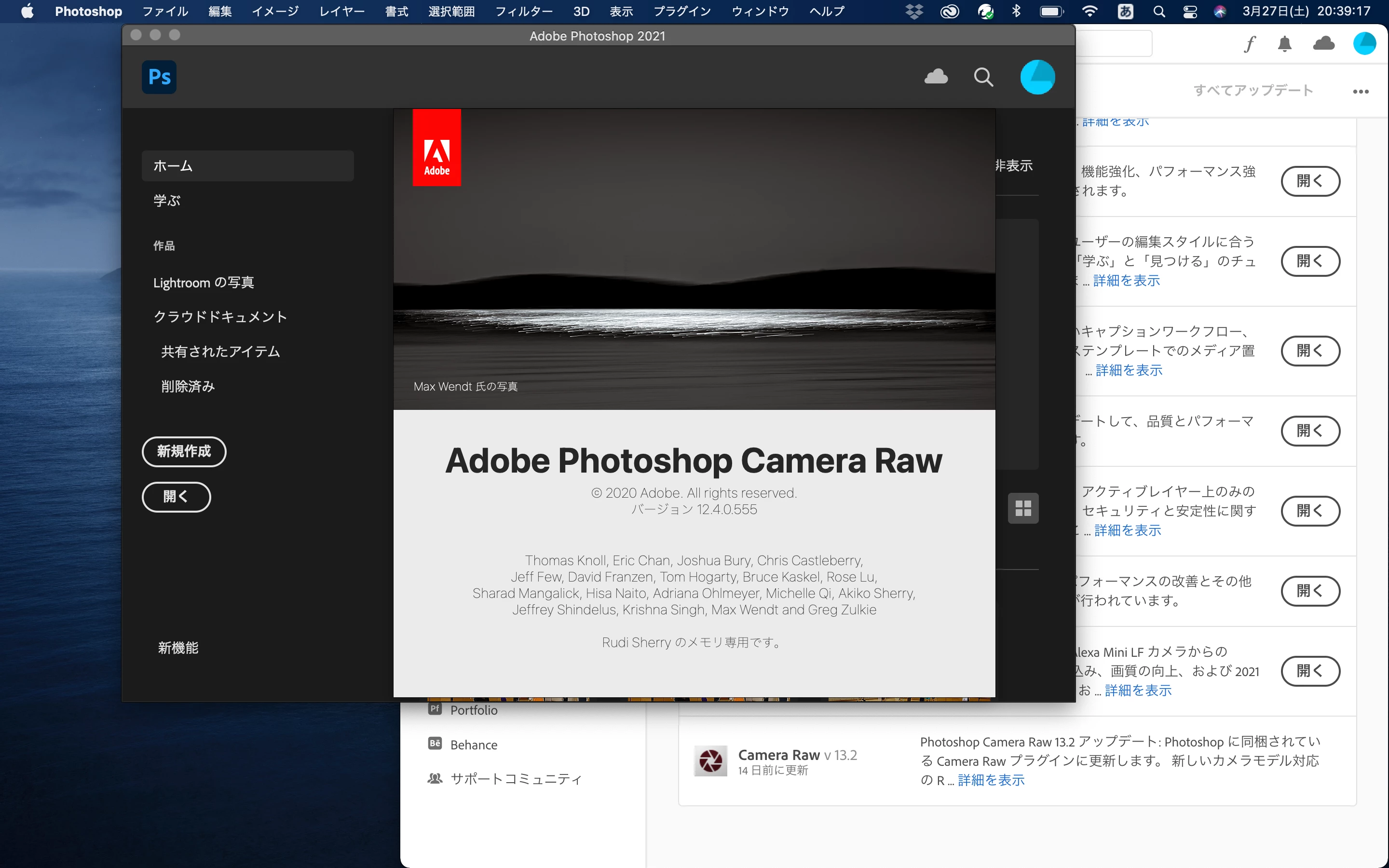
Task: Click the Photoshop search magnifier icon
Action: click(x=983, y=77)
